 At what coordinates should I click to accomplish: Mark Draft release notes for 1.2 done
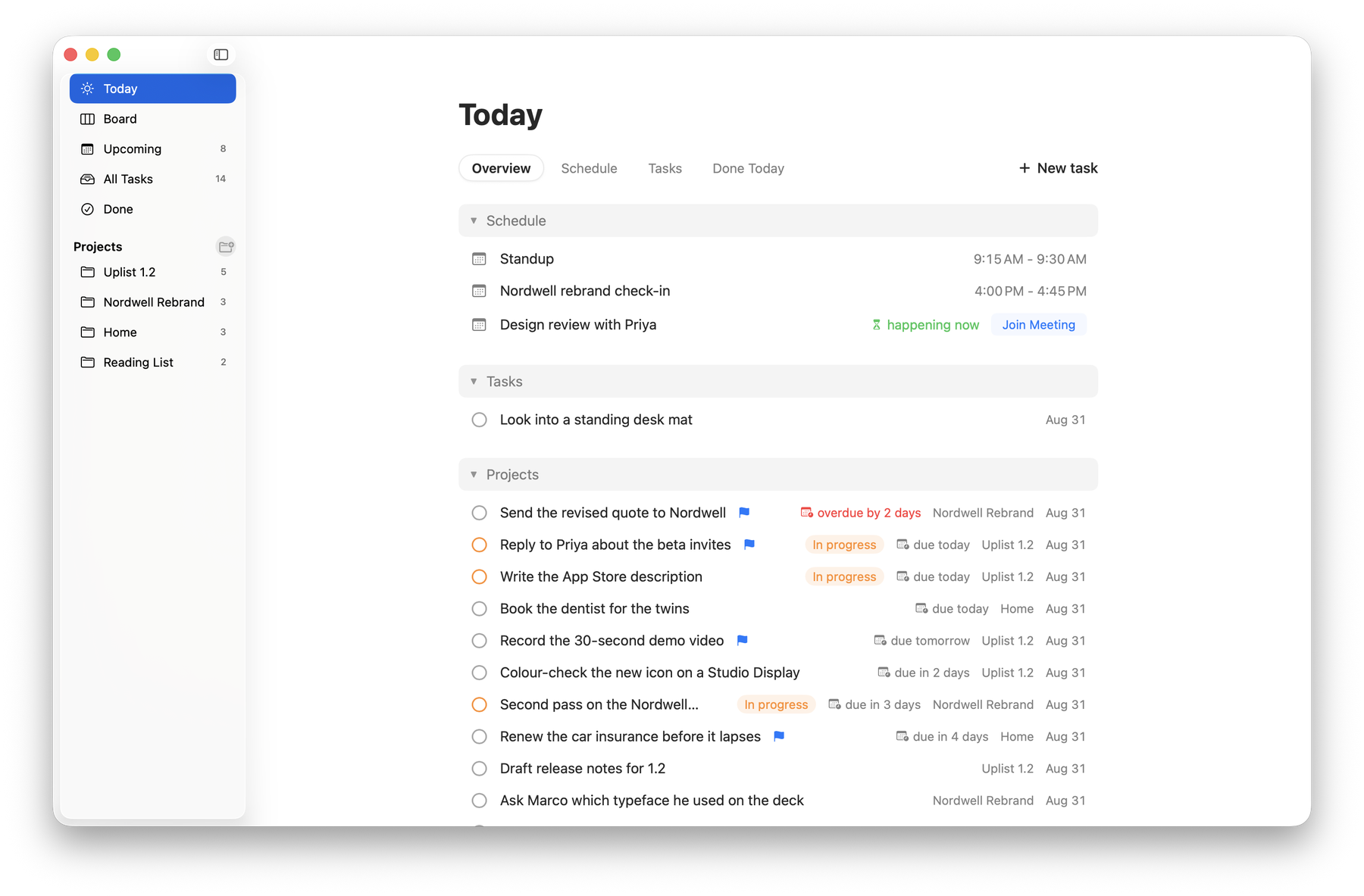coord(480,769)
